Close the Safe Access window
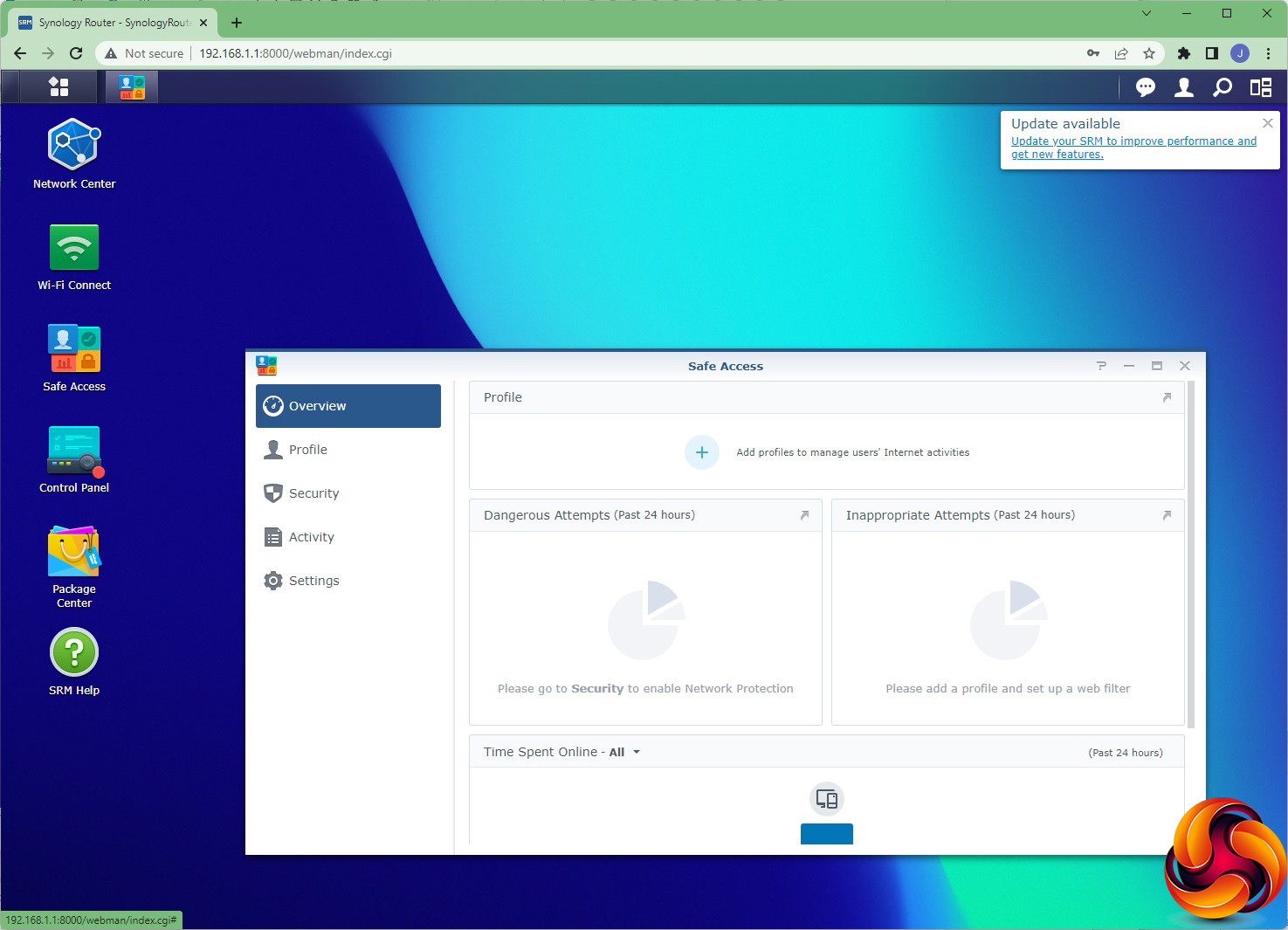Image resolution: width=1288 pixels, height=930 pixels. point(1185,366)
